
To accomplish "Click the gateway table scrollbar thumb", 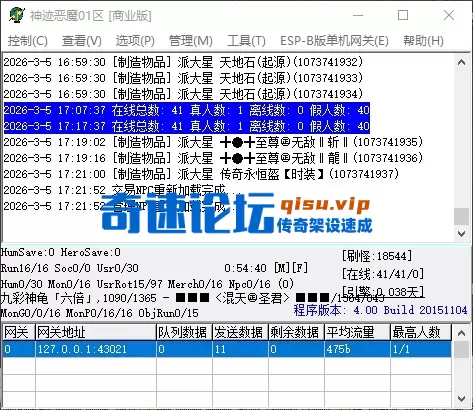I will (x=462, y=350).
